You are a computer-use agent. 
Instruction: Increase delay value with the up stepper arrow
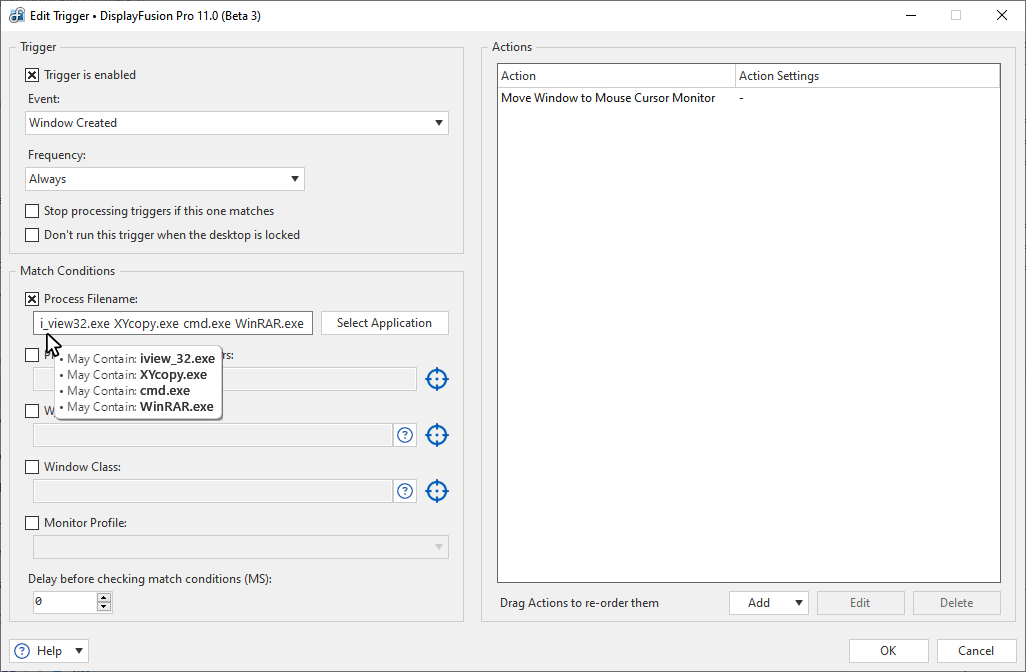pyautogui.click(x=103, y=598)
